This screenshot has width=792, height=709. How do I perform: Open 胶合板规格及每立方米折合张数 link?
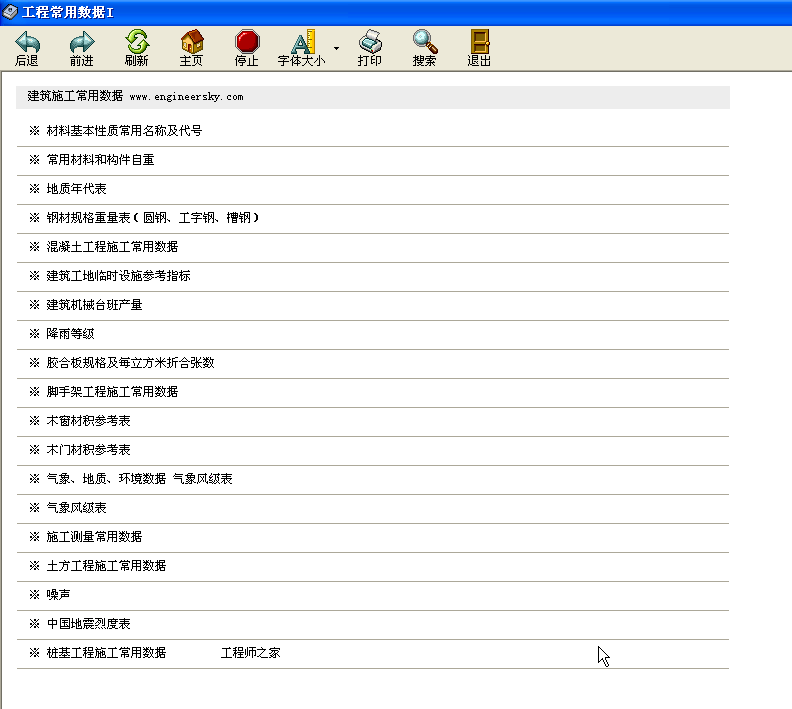[130, 363]
